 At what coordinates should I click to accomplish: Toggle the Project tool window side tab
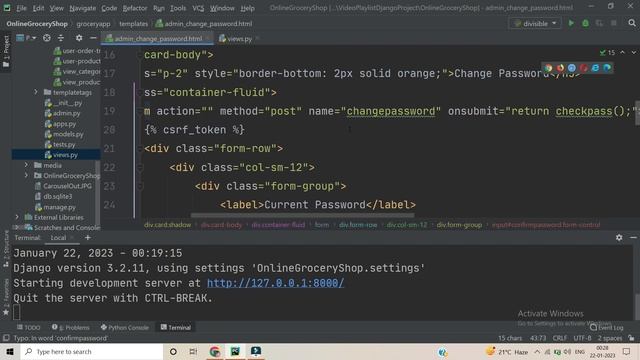(x=6, y=51)
